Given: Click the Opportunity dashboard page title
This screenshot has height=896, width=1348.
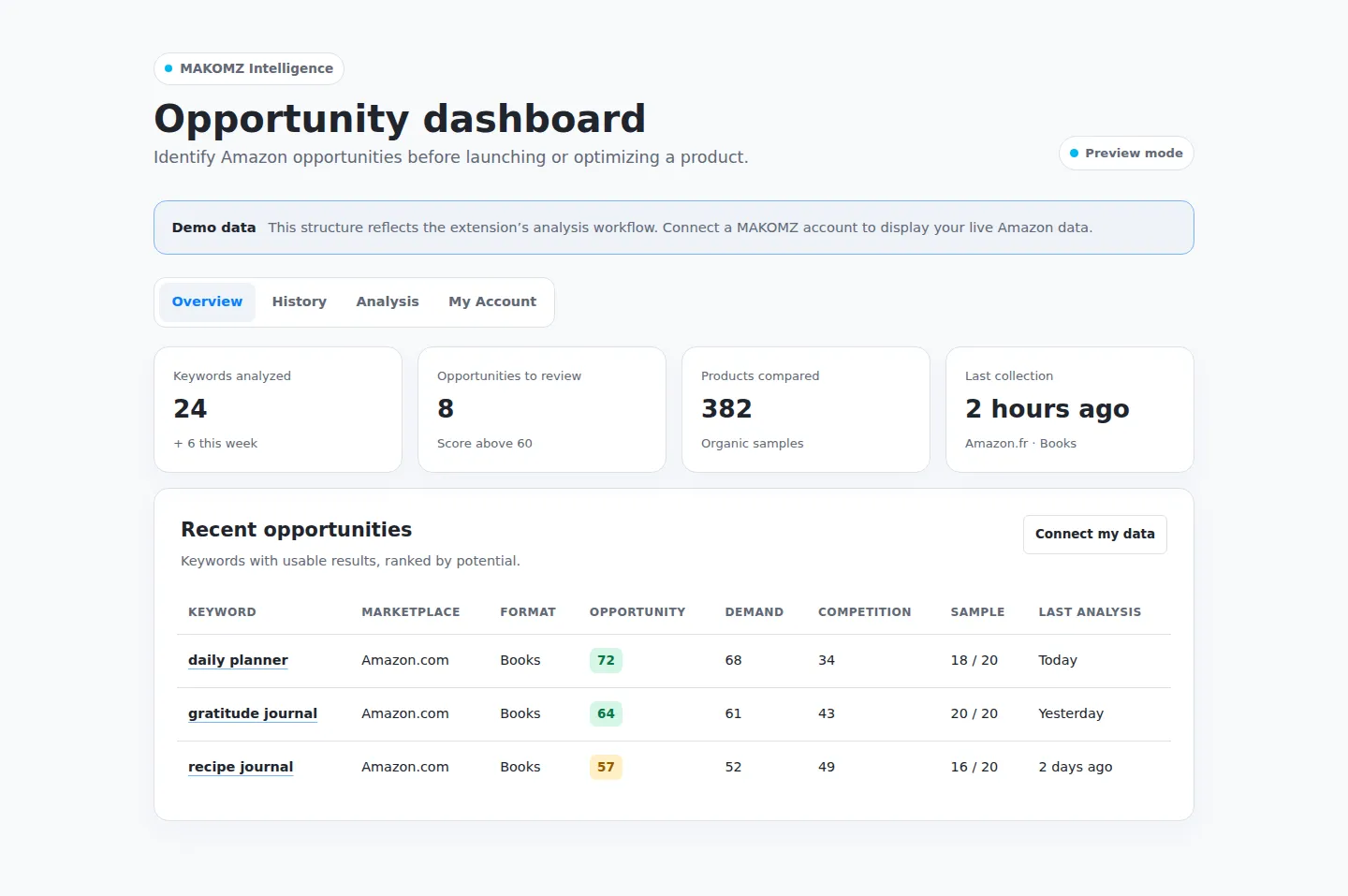Looking at the screenshot, I should (x=400, y=120).
